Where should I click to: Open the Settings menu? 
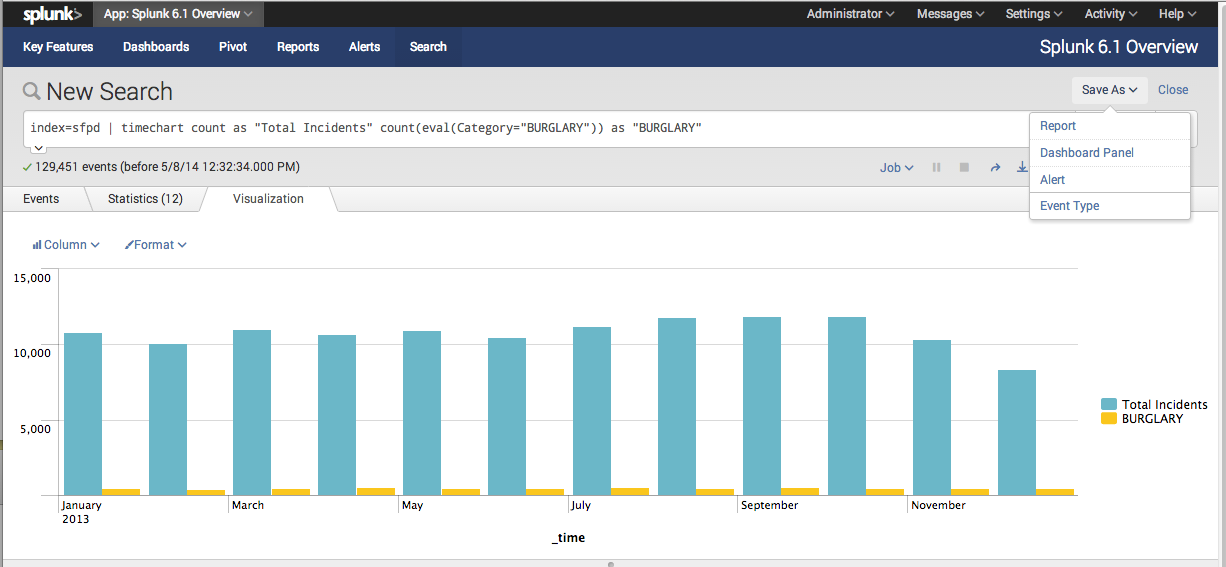1034,14
